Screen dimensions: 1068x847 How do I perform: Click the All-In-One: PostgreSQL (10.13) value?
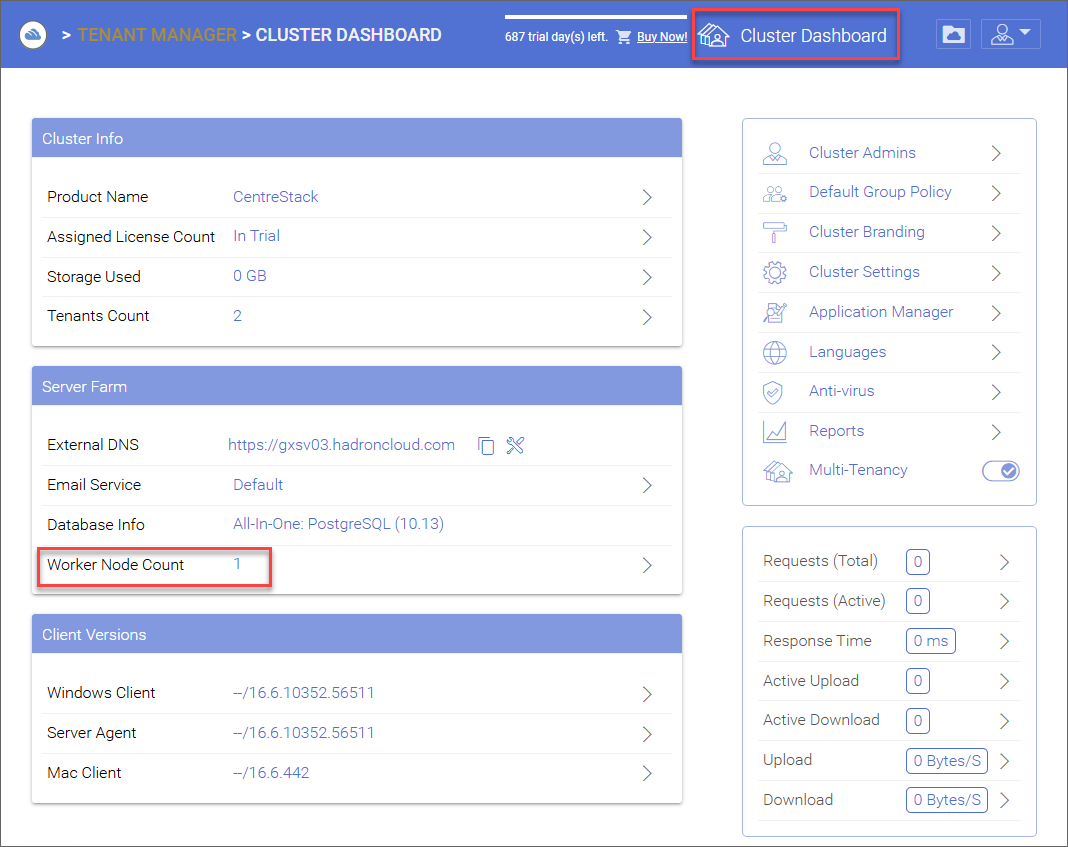338,524
